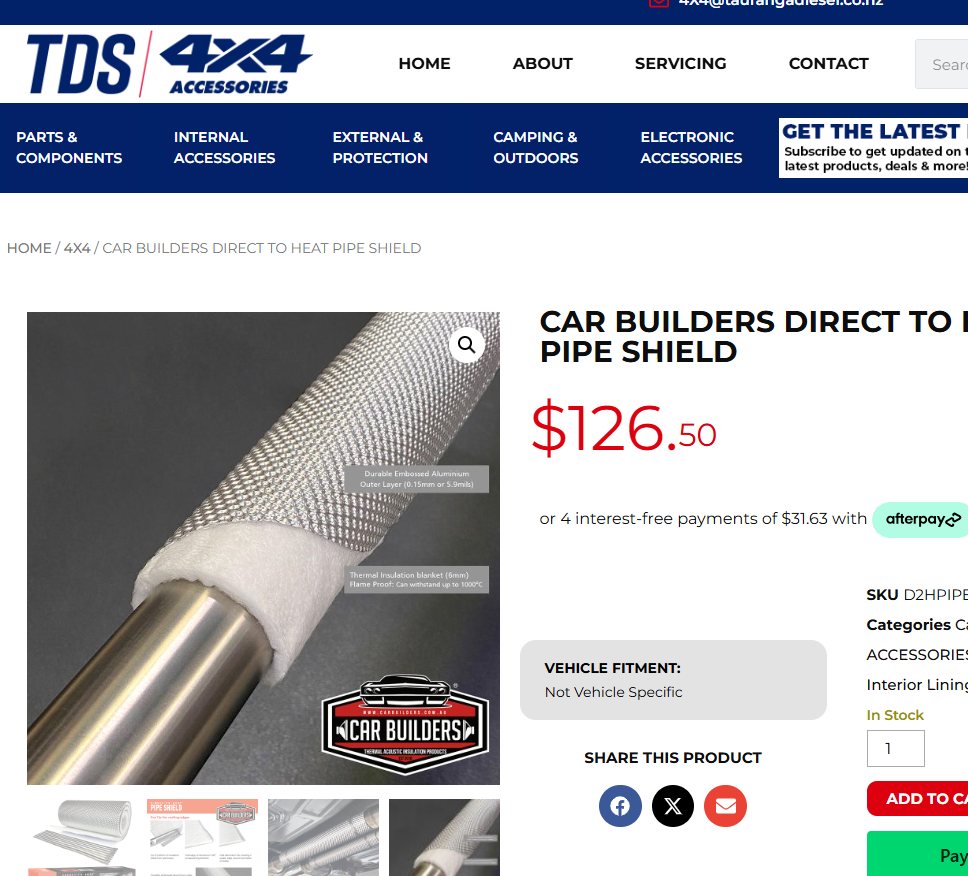
Task: Click the magnifier zoom icon on product image
Action: point(467,344)
